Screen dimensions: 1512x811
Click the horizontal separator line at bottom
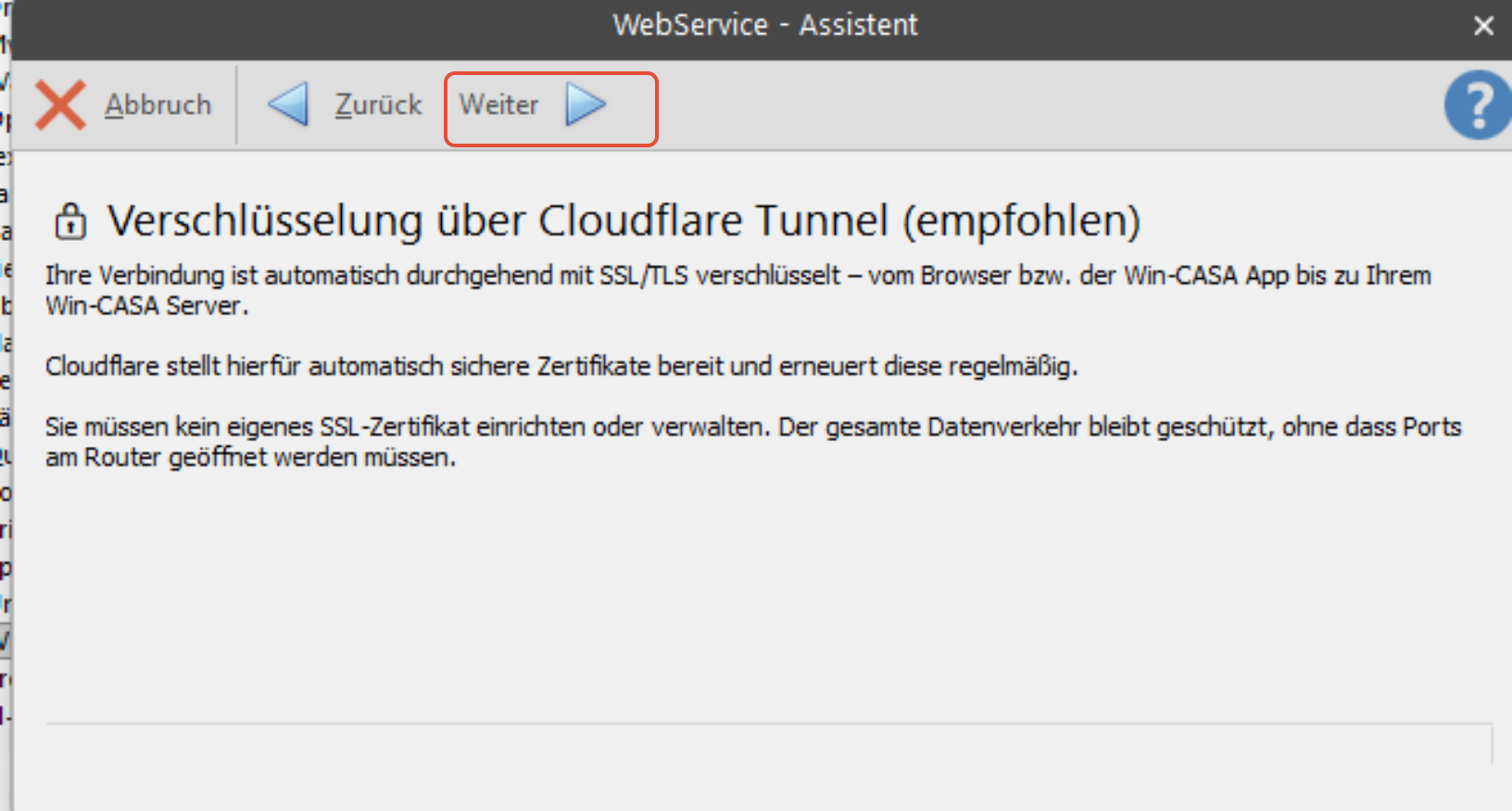[x=769, y=723]
